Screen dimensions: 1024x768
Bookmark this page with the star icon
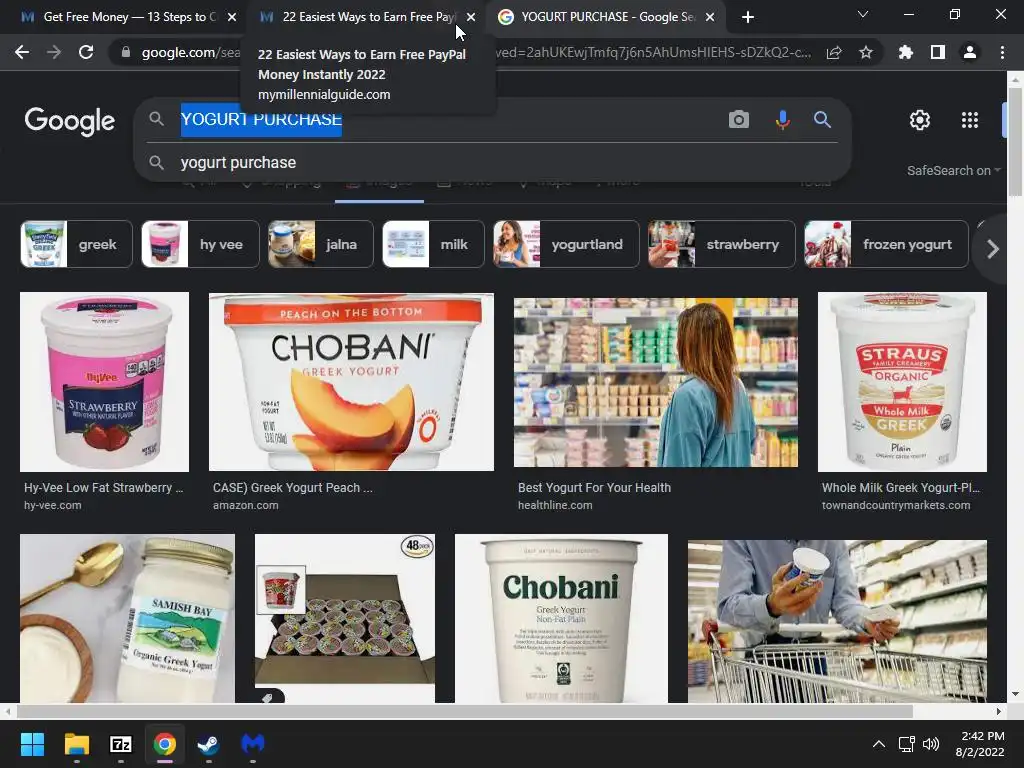tap(866, 52)
